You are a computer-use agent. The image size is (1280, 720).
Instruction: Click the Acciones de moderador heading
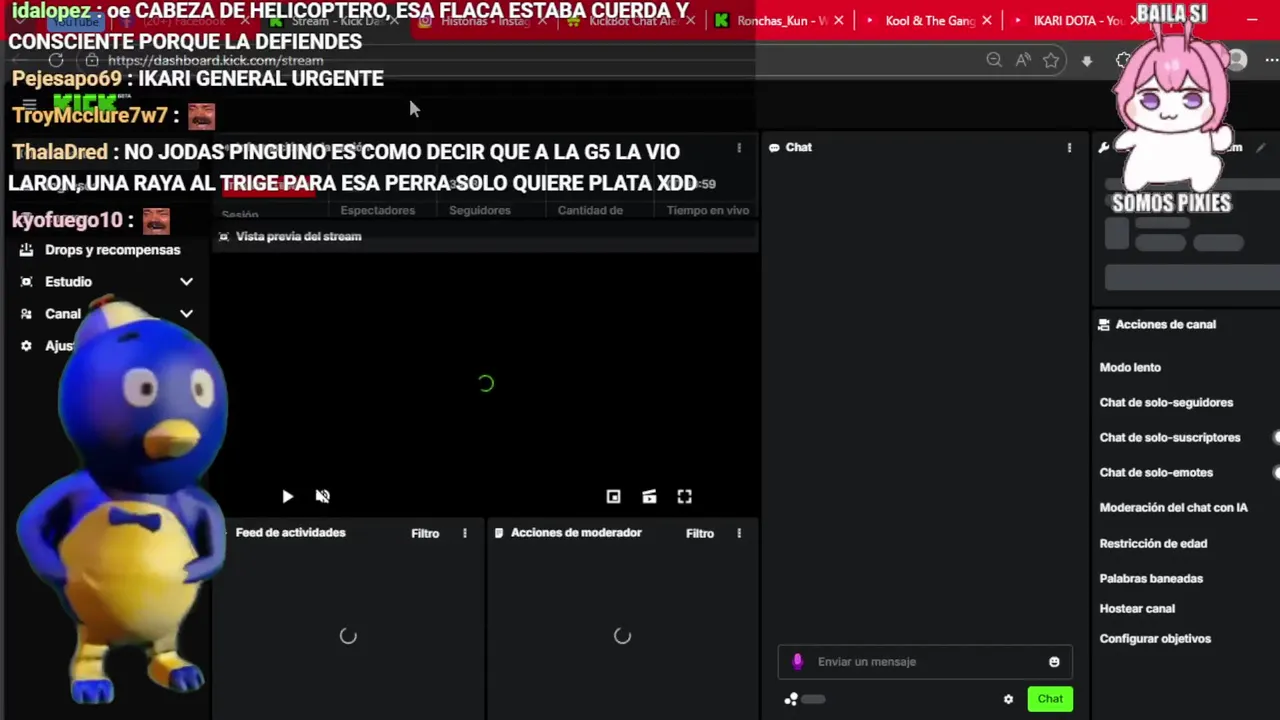576,533
